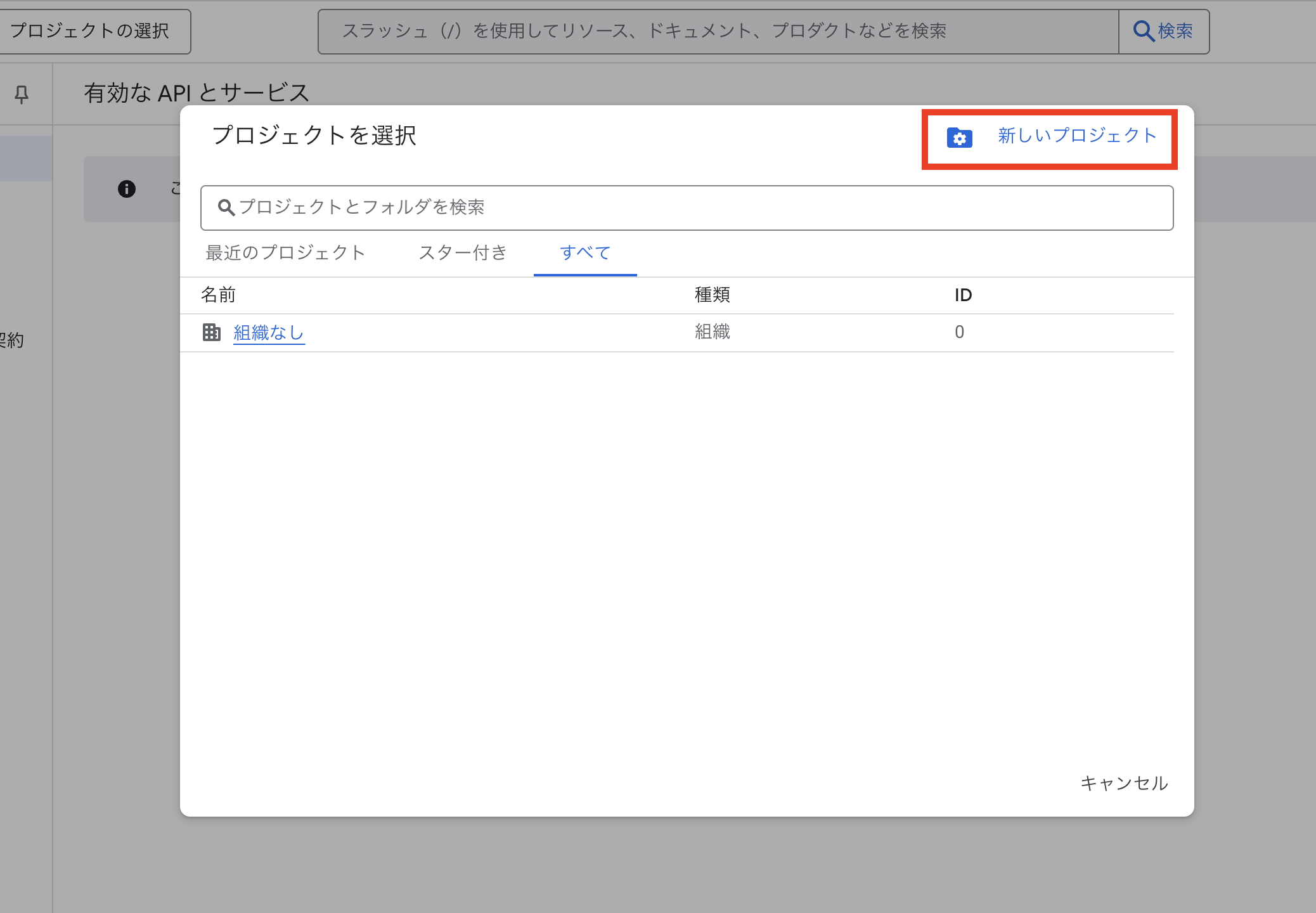Click magnifier icon in project search field

pyautogui.click(x=226, y=207)
